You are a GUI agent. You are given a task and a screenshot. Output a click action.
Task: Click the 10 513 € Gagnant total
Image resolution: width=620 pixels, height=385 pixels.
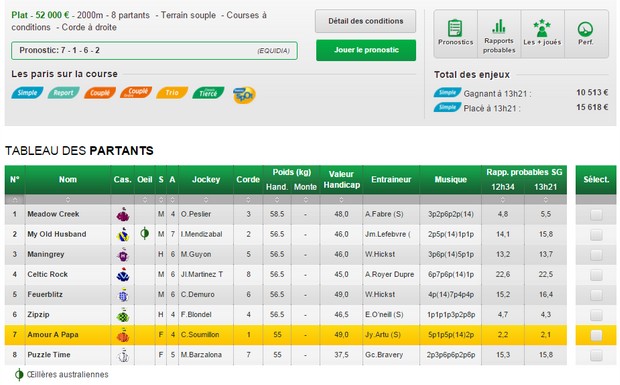(592, 92)
